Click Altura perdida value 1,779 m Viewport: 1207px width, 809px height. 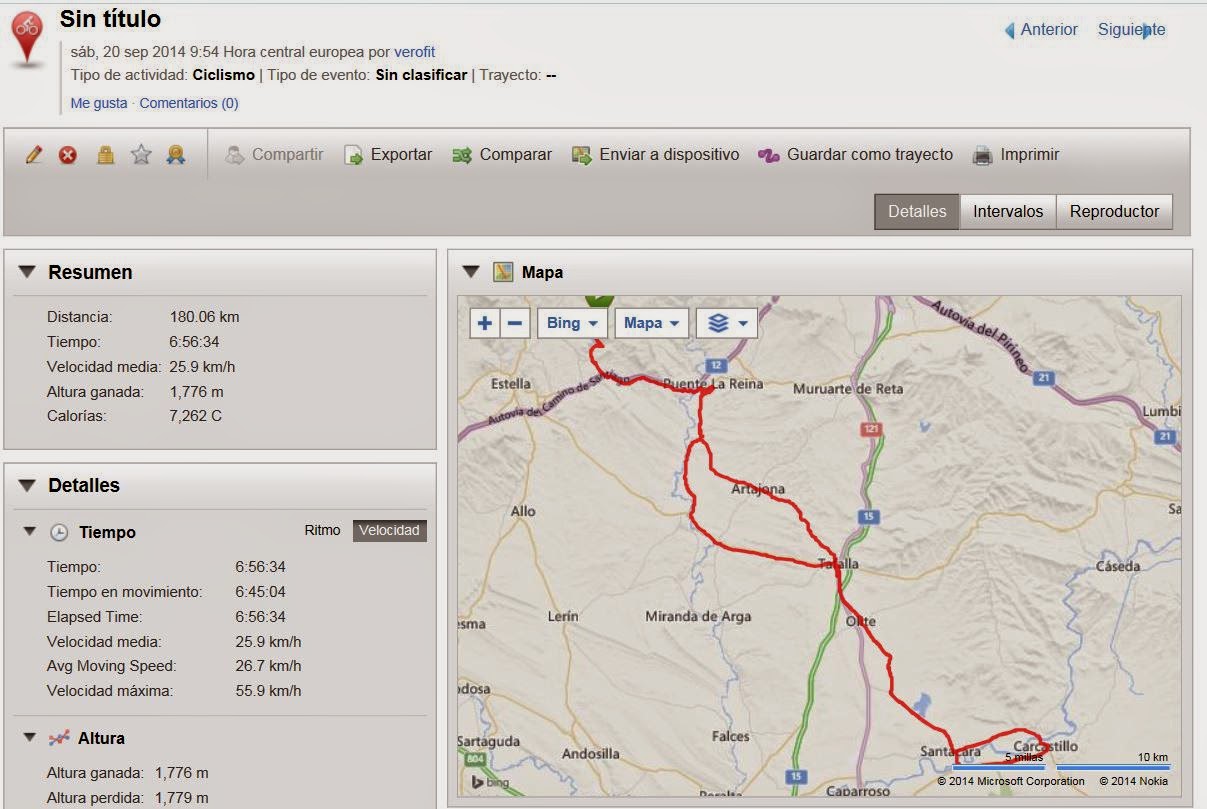pos(182,798)
